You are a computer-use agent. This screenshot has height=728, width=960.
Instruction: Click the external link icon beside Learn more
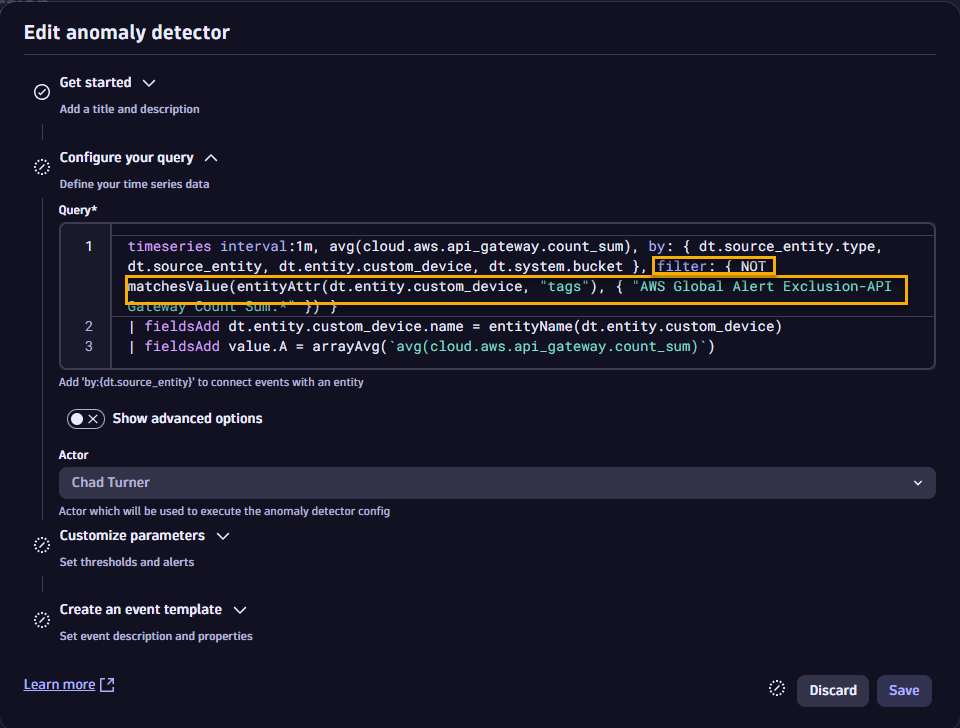108,685
